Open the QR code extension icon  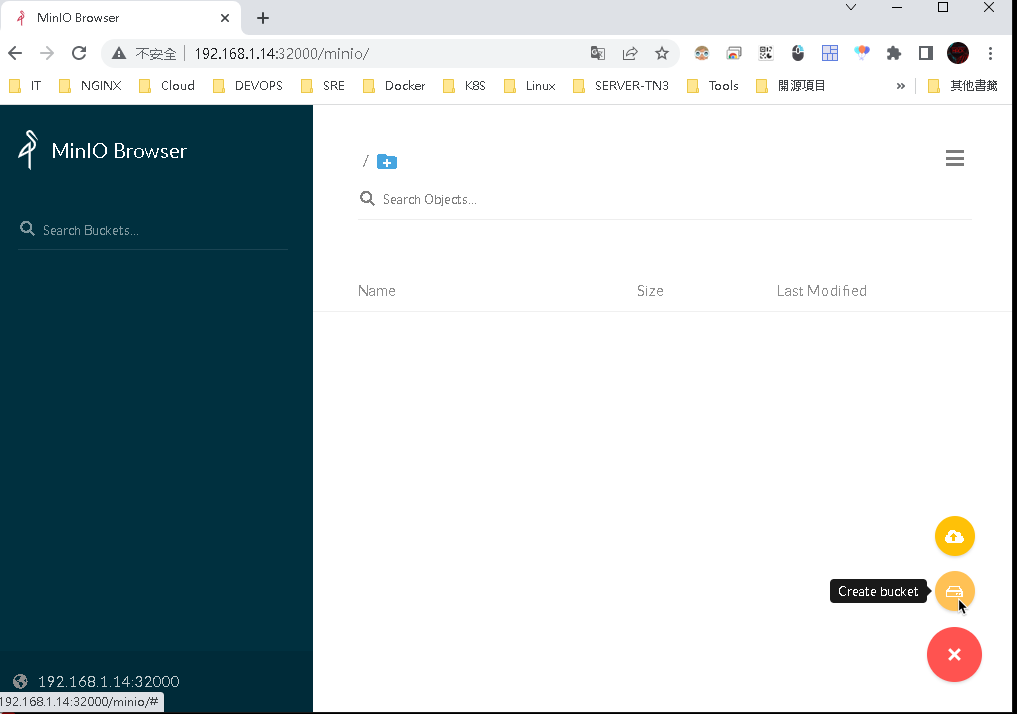point(766,53)
